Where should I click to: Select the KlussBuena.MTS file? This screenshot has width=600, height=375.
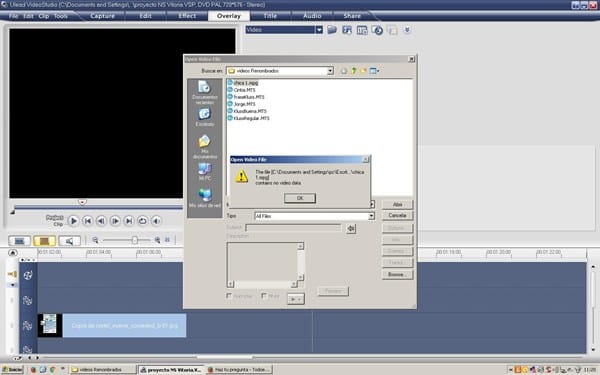pyautogui.click(x=247, y=111)
